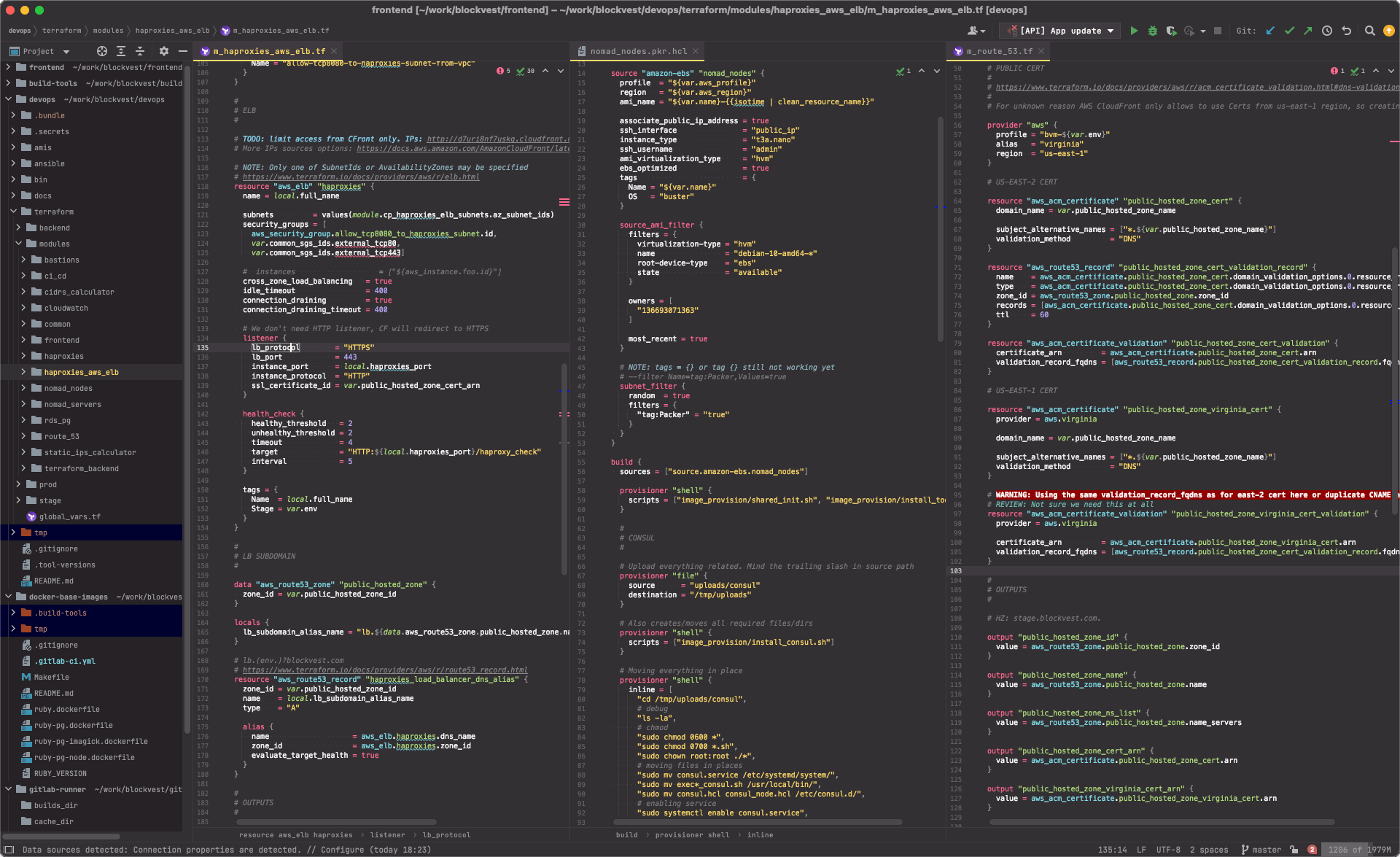Open user/Code With Me icon dropdown

(976, 31)
